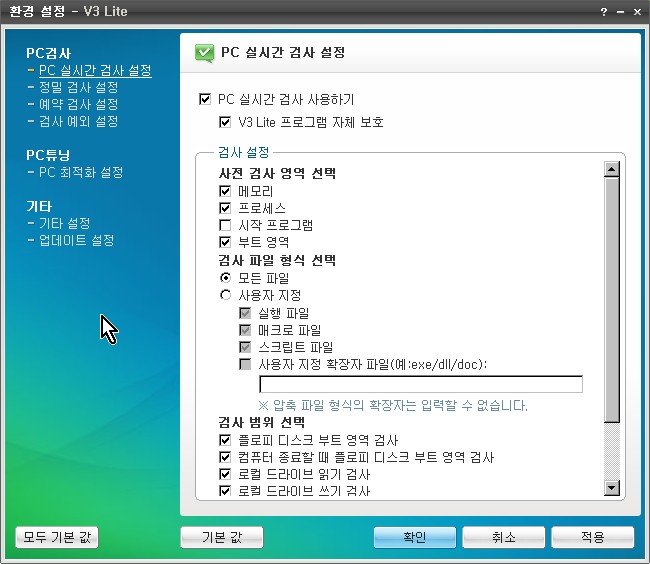Toggle 스크립트 파일 checkbox
Screen dimensions: 650x564
click(245, 347)
